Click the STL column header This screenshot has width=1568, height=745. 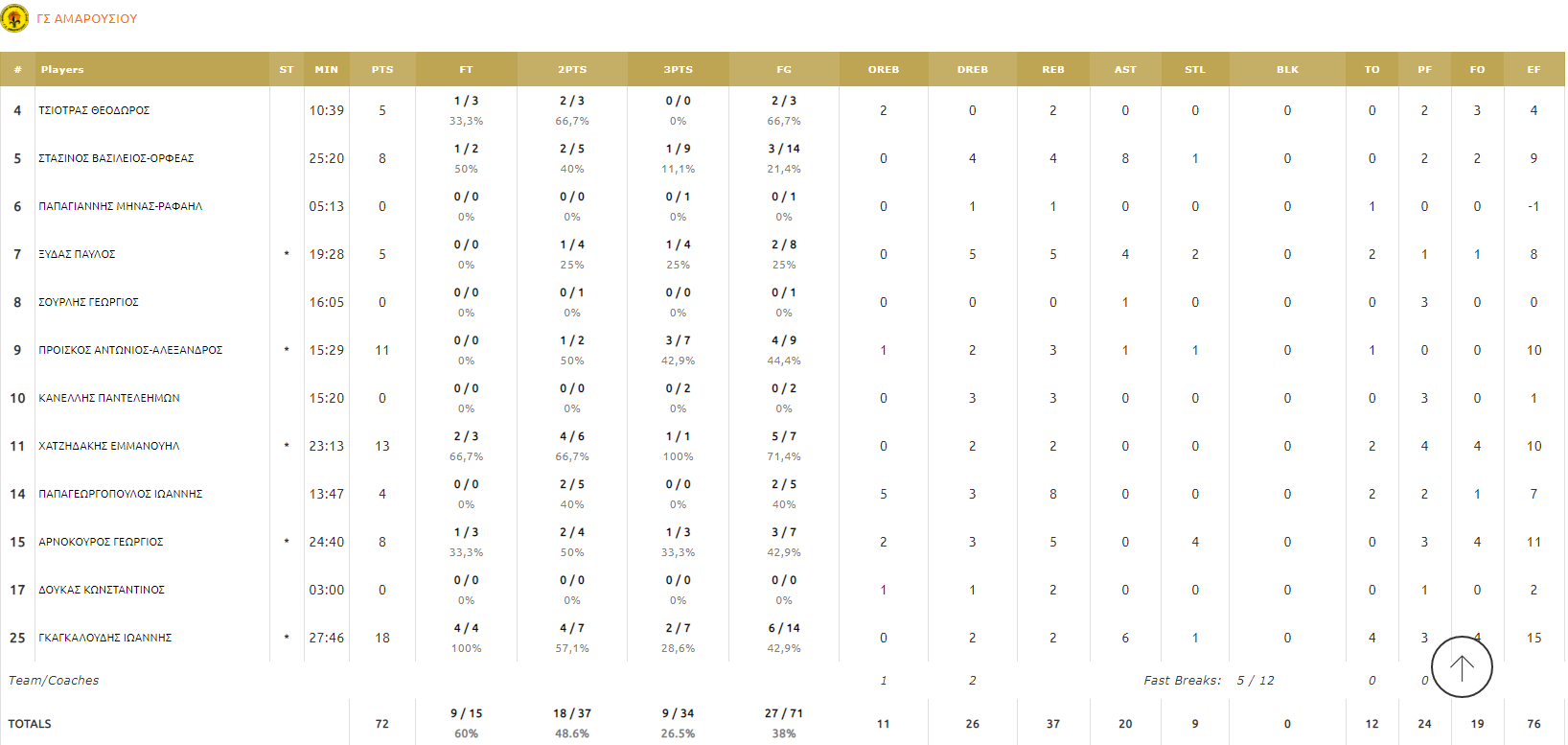point(1194,69)
